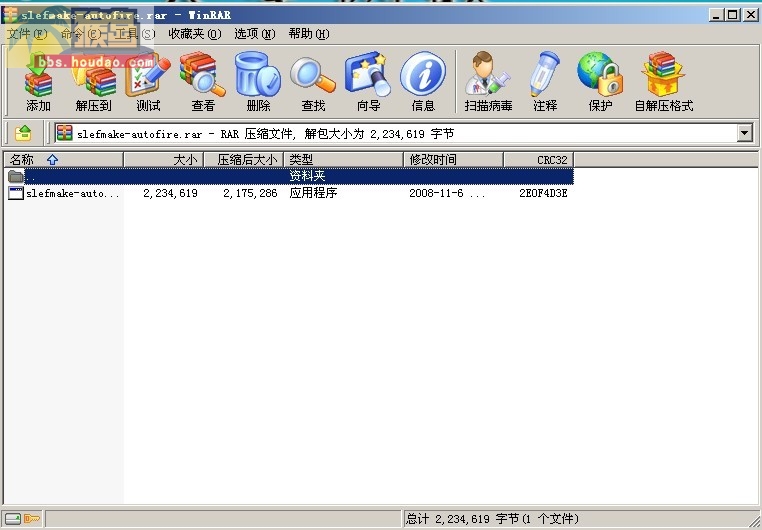Open the 选项(N) menu
Screen dimensions: 762x530
[255, 34]
